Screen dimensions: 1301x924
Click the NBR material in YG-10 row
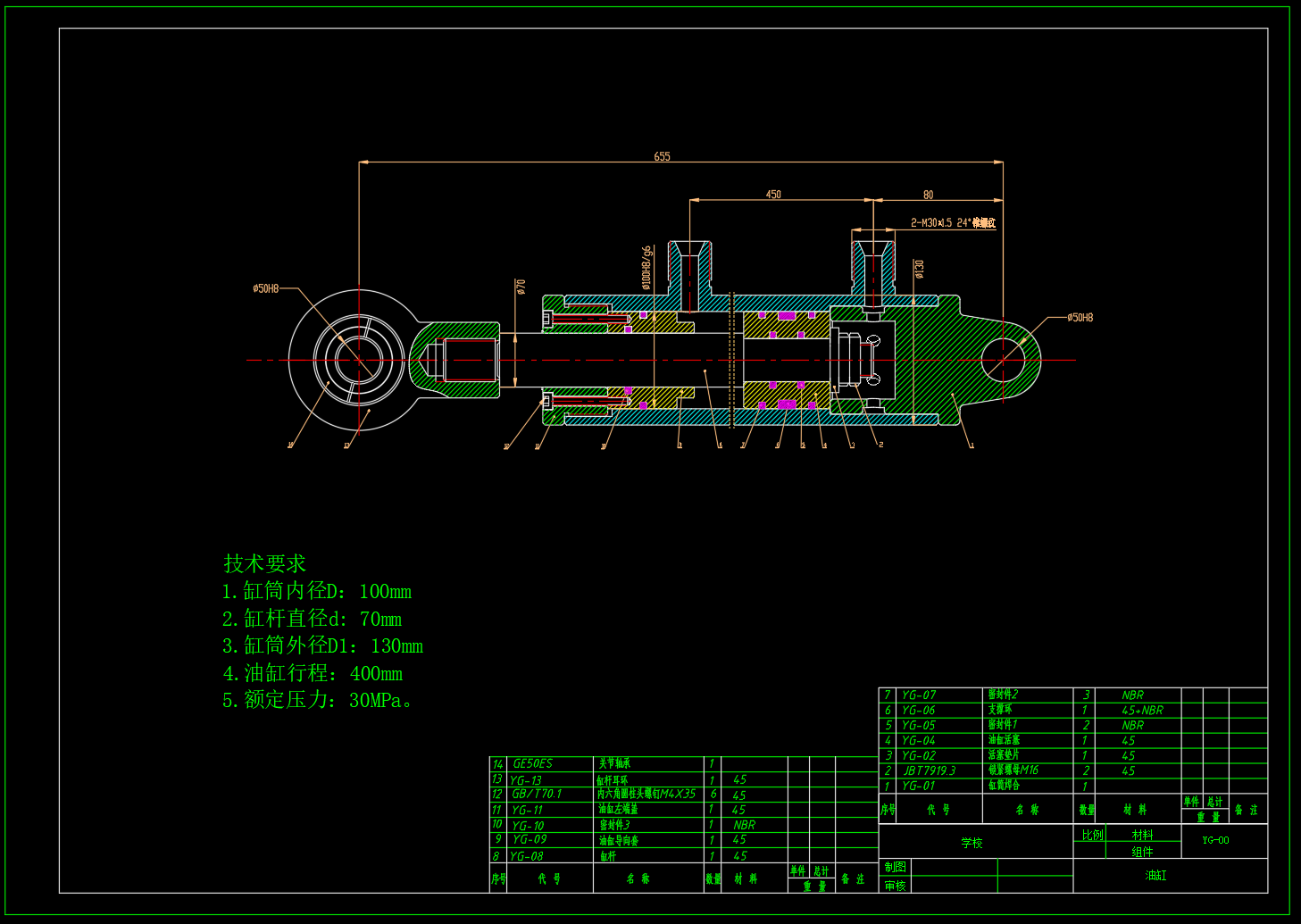(x=744, y=826)
